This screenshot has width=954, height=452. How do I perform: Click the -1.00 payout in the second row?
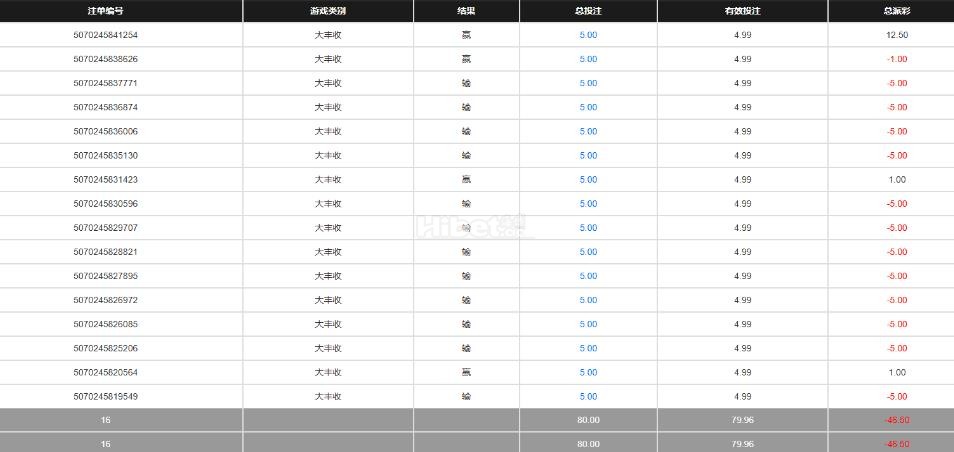click(x=896, y=59)
